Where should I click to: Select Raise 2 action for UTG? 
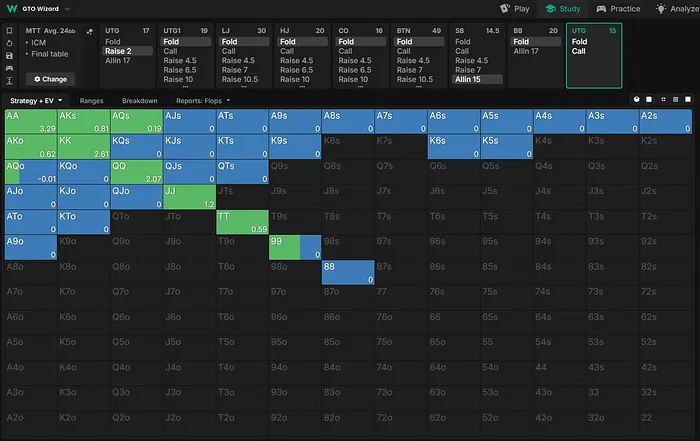tap(119, 51)
